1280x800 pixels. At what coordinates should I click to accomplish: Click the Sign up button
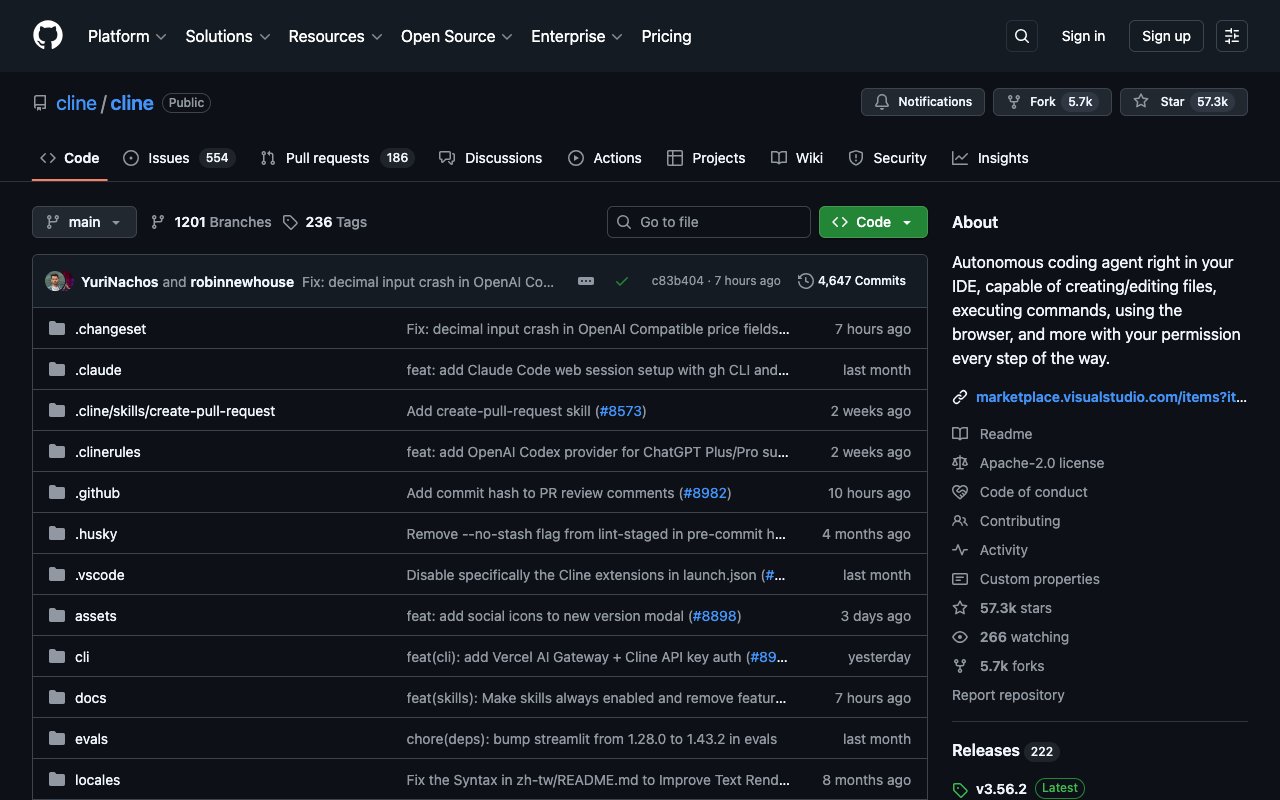point(1166,35)
